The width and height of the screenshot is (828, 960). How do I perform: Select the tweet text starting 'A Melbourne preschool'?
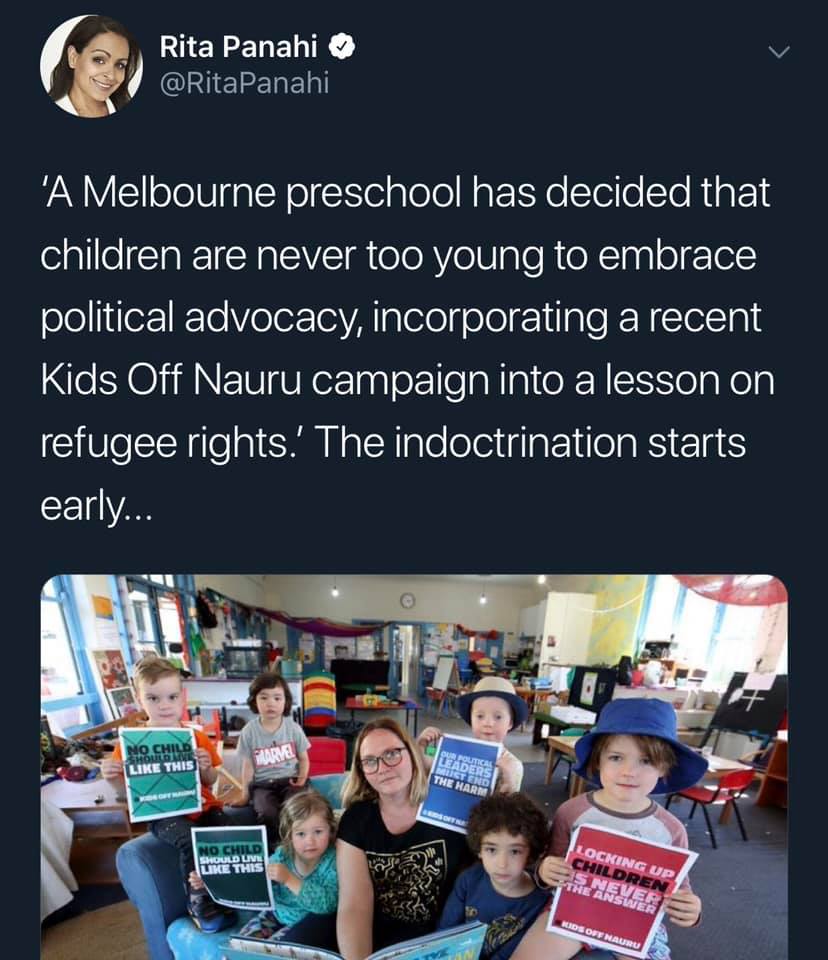coord(407,348)
